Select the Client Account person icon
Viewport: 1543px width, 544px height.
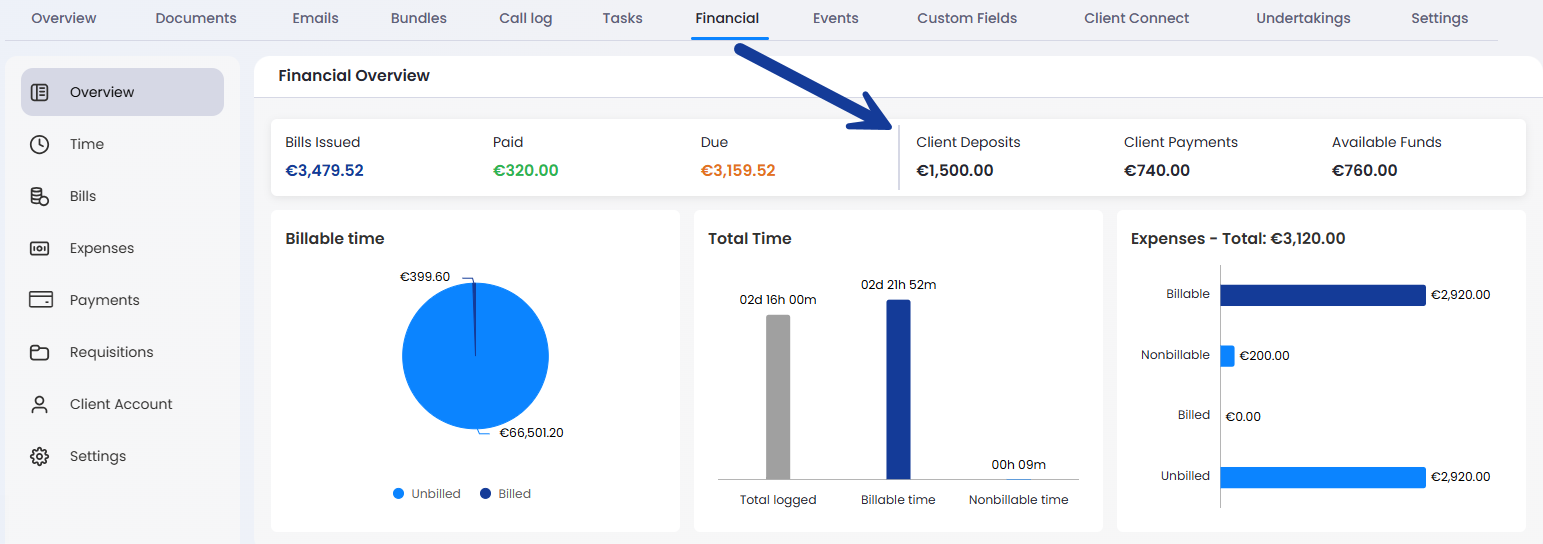coord(40,404)
